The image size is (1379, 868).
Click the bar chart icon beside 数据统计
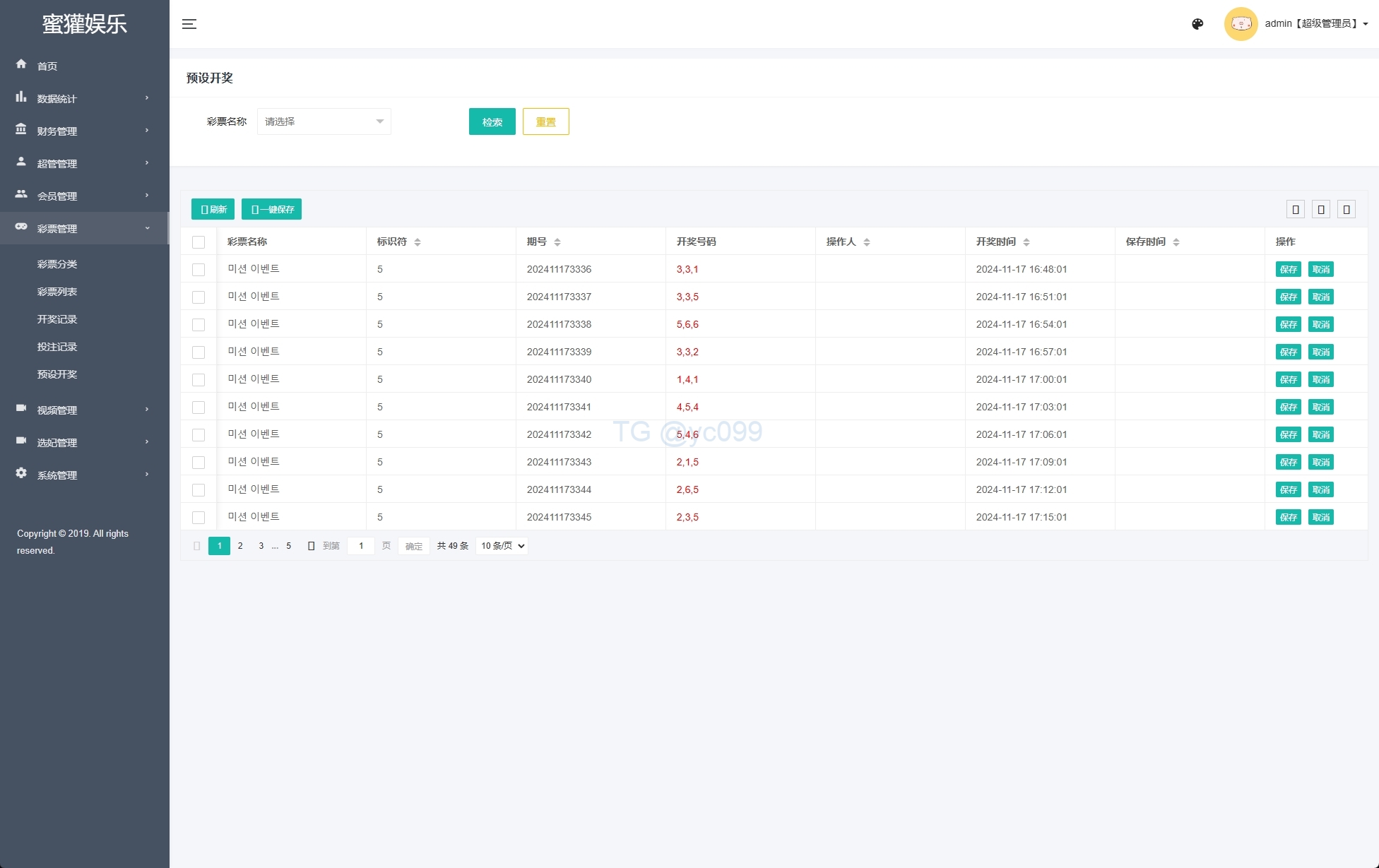[x=21, y=97]
